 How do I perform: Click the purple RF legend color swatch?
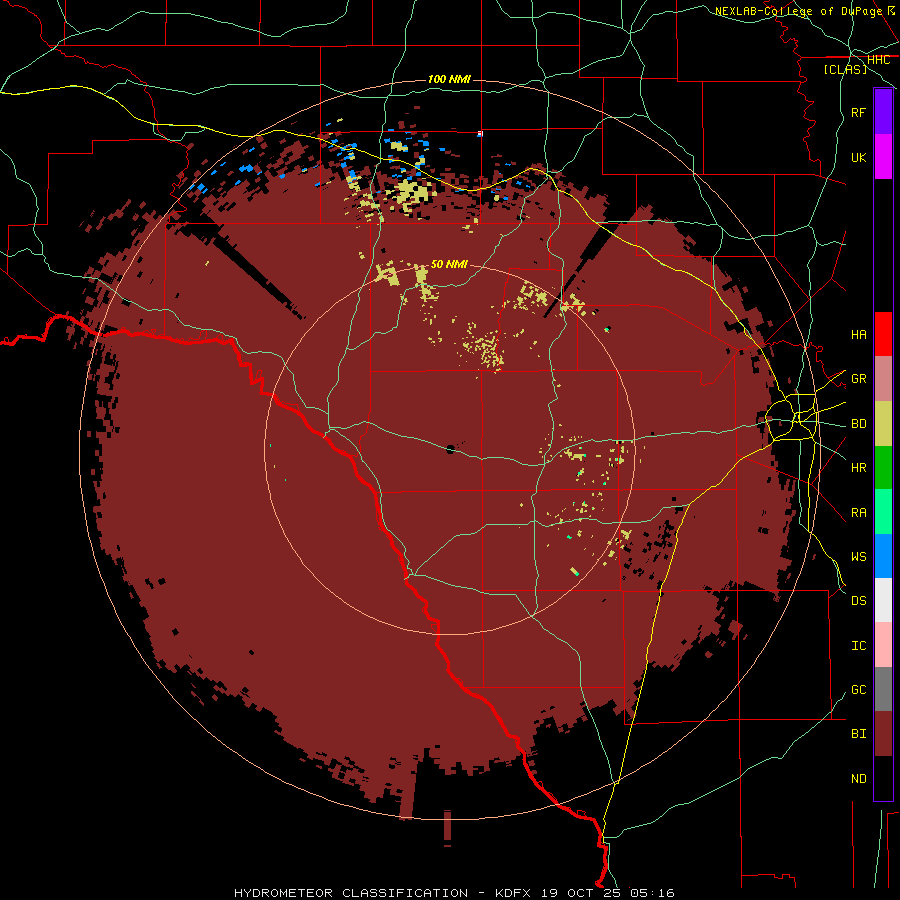click(x=883, y=112)
